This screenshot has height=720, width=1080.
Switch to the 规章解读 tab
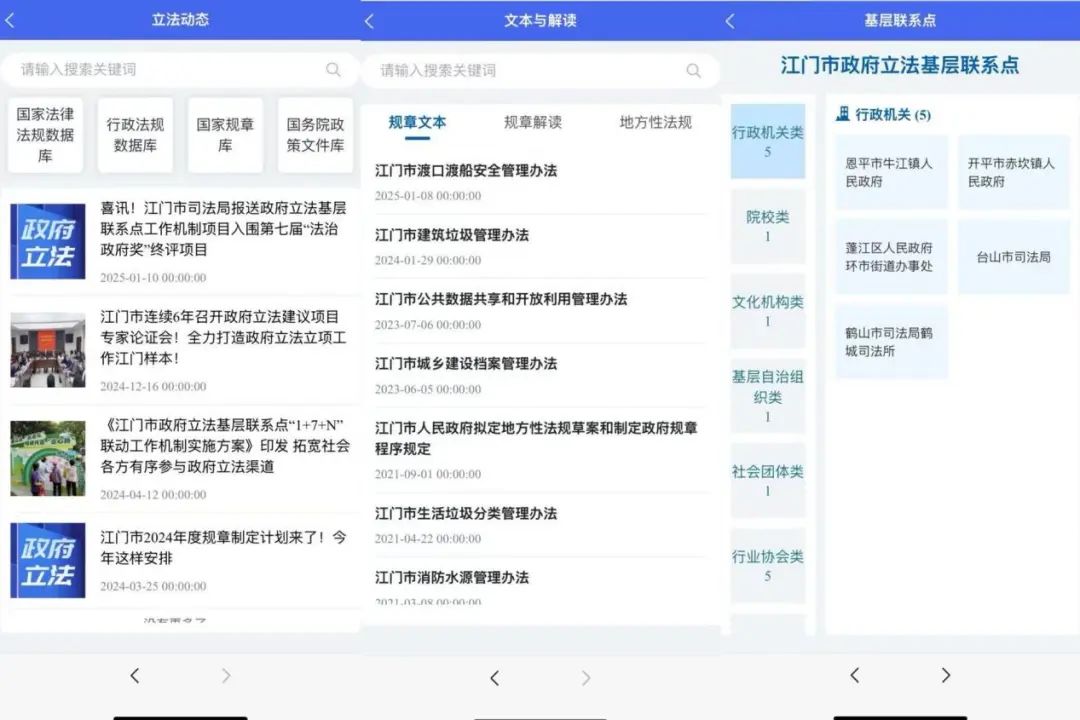[532, 122]
